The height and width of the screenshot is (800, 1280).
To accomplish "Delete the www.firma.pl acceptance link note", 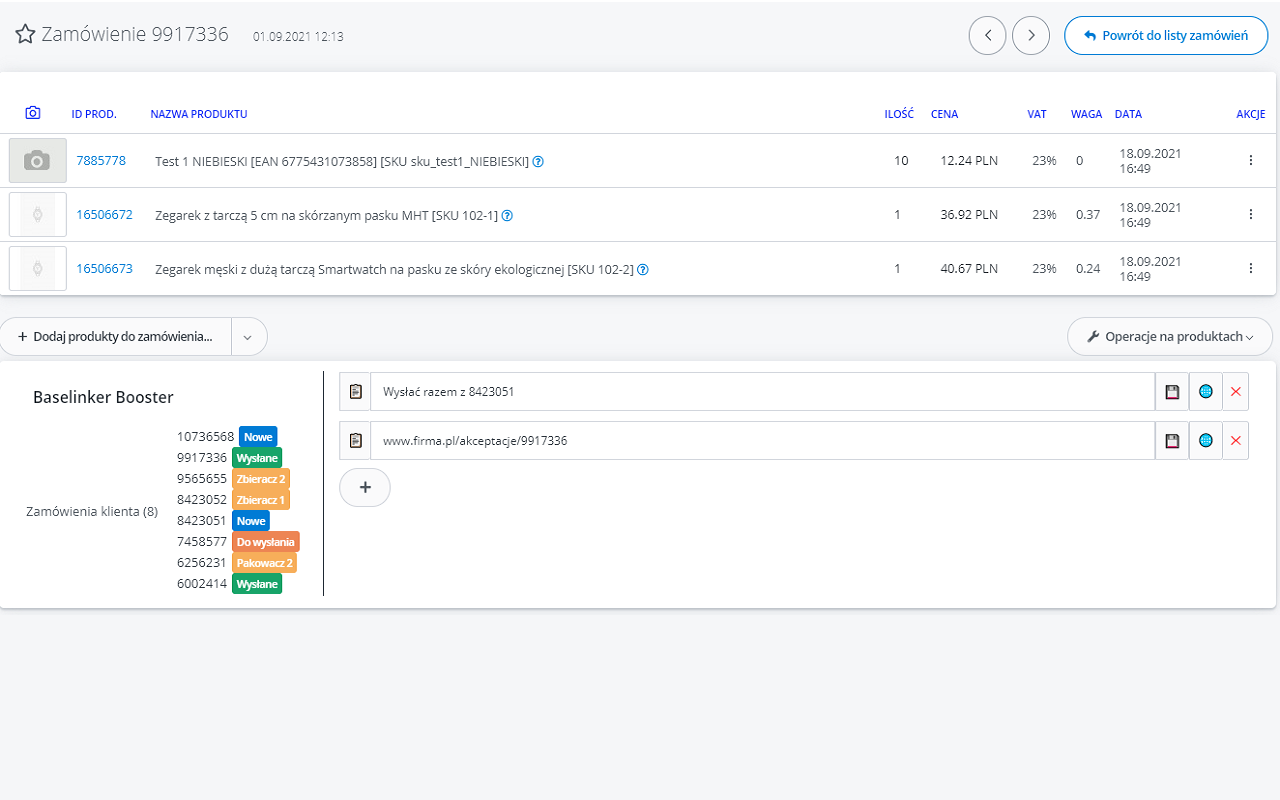I will coord(1235,440).
